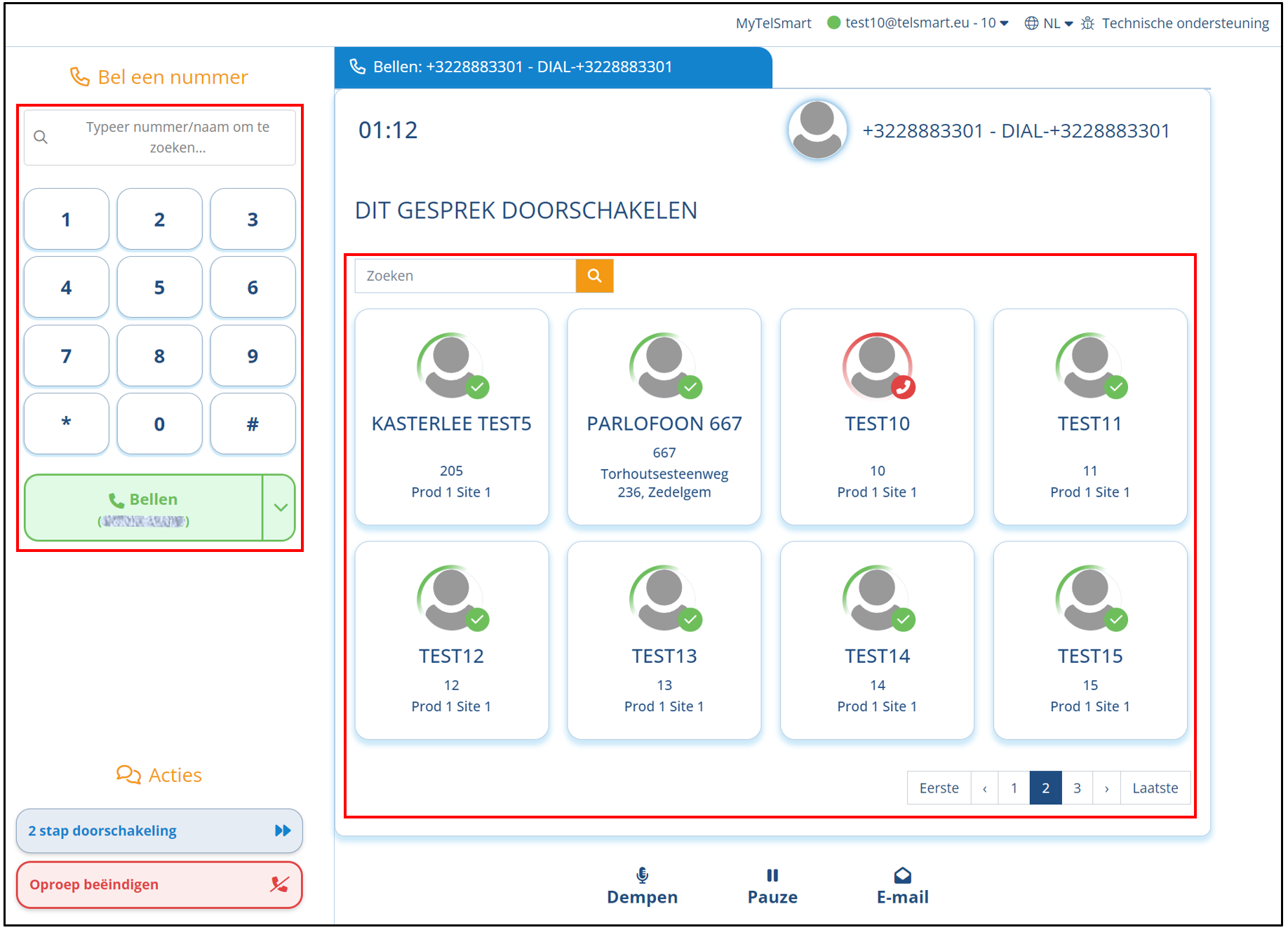Select the TEST10 busy contact avatar
The width and height of the screenshot is (1288, 930).
tap(877, 366)
